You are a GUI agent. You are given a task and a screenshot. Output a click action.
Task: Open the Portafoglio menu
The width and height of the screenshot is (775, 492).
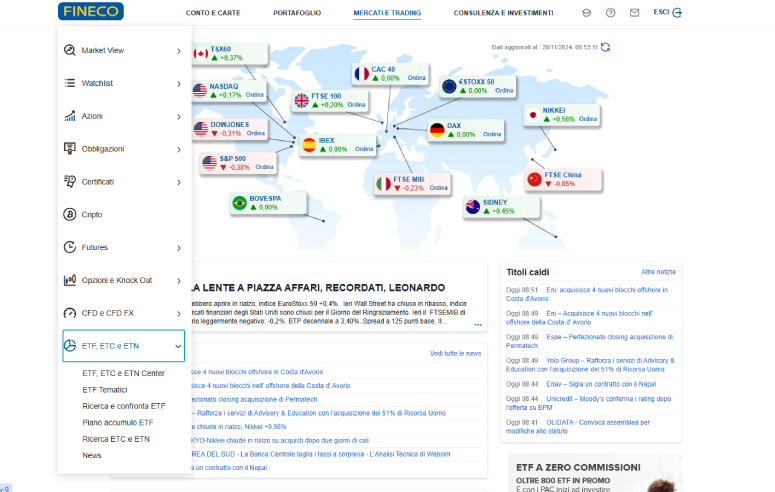coord(297,13)
